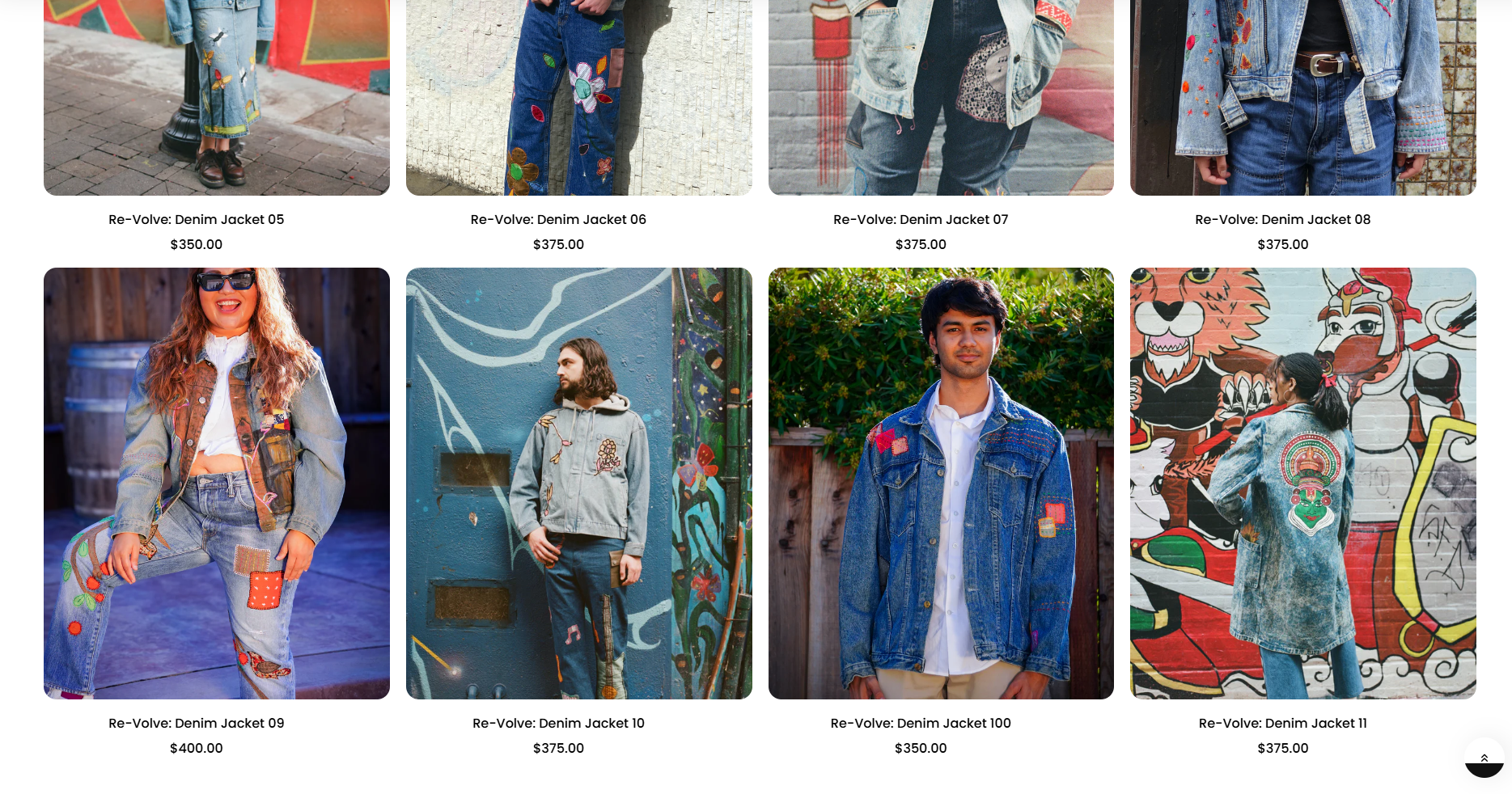Image resolution: width=1512 pixels, height=794 pixels.
Task: Click the scroll-to-top arrow button
Action: [1484, 758]
